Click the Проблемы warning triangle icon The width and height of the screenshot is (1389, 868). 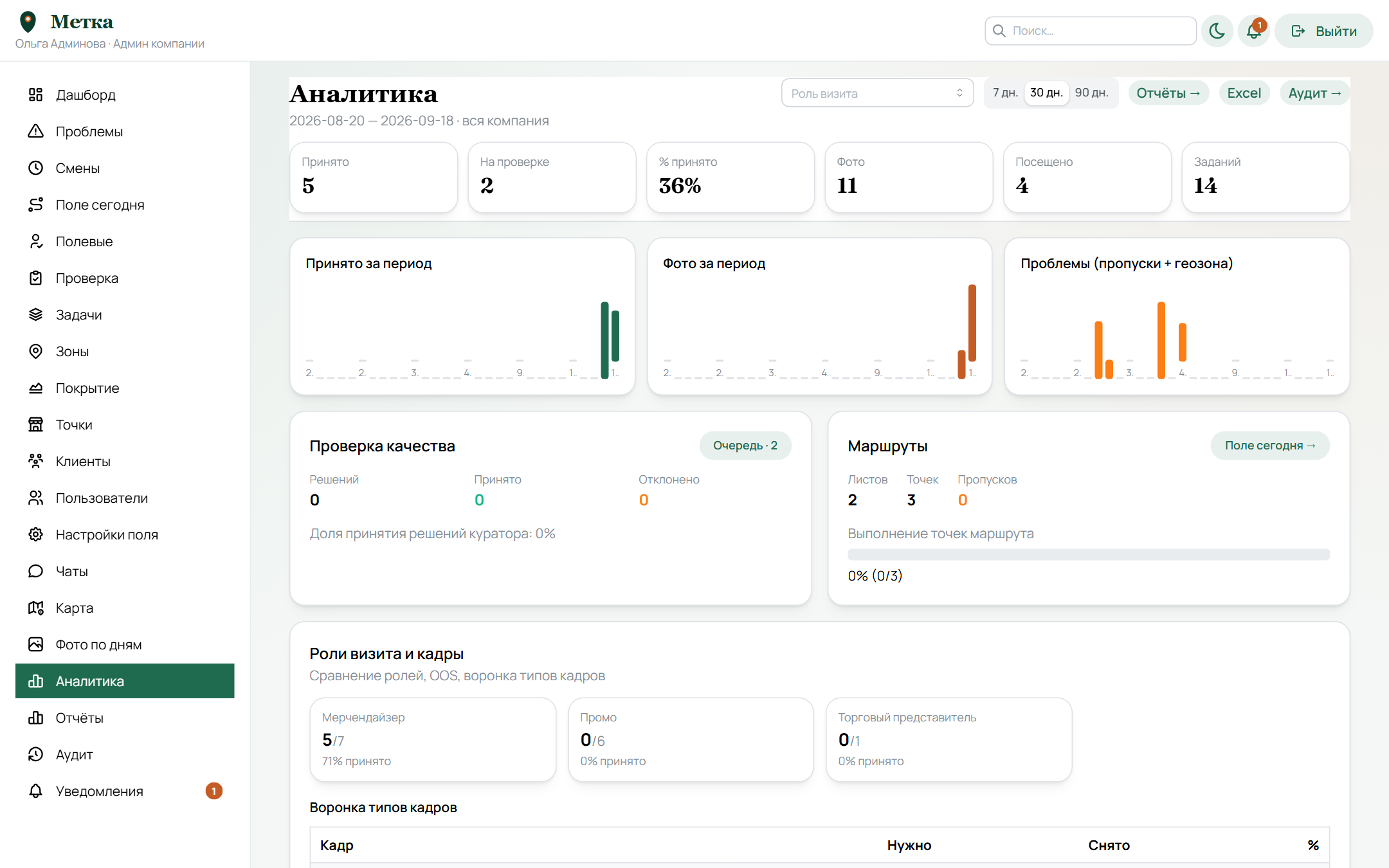(x=35, y=131)
